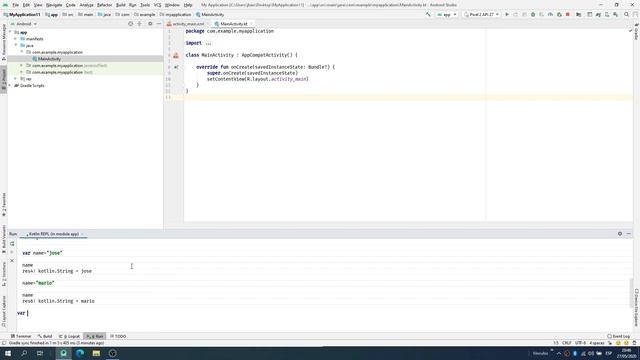The image size is (640, 360).
Task: Open the Event Log
Action: (619, 336)
